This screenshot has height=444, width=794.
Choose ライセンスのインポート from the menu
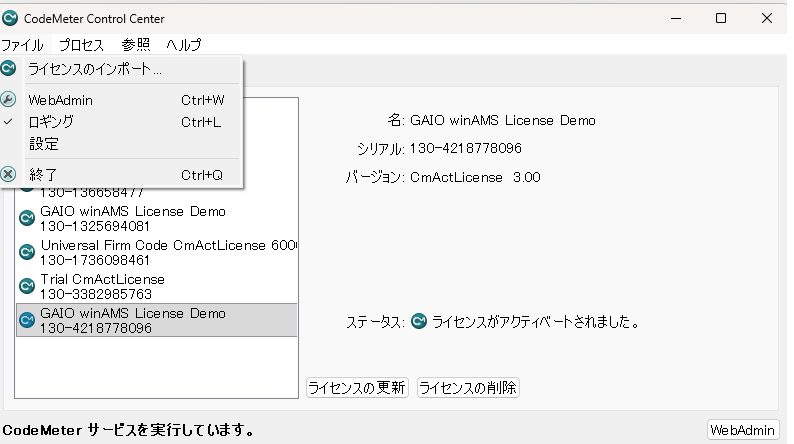pos(95,69)
